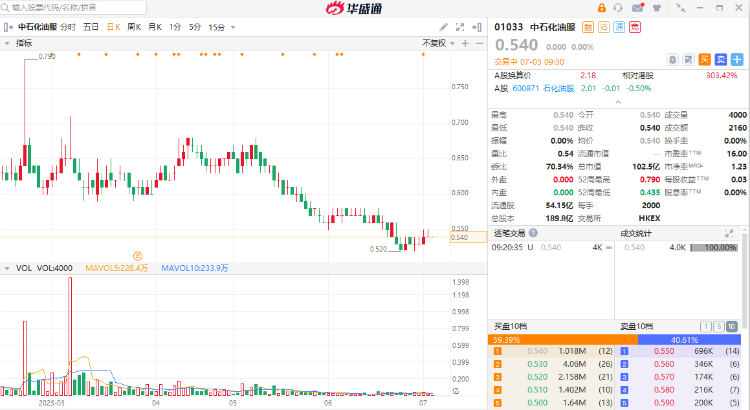Click the 100.00% volume distribution bar

click(x=714, y=247)
